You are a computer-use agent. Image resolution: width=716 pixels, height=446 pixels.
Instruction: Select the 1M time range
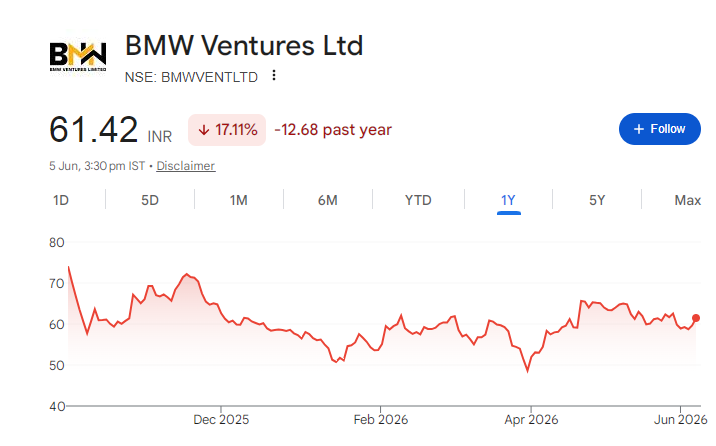[238, 200]
